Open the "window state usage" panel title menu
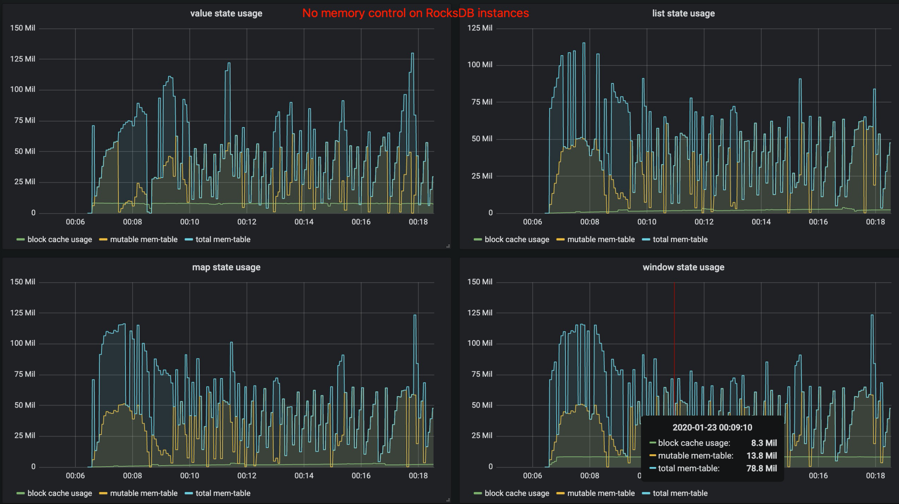Viewport: 899px width, 504px height. (x=683, y=267)
